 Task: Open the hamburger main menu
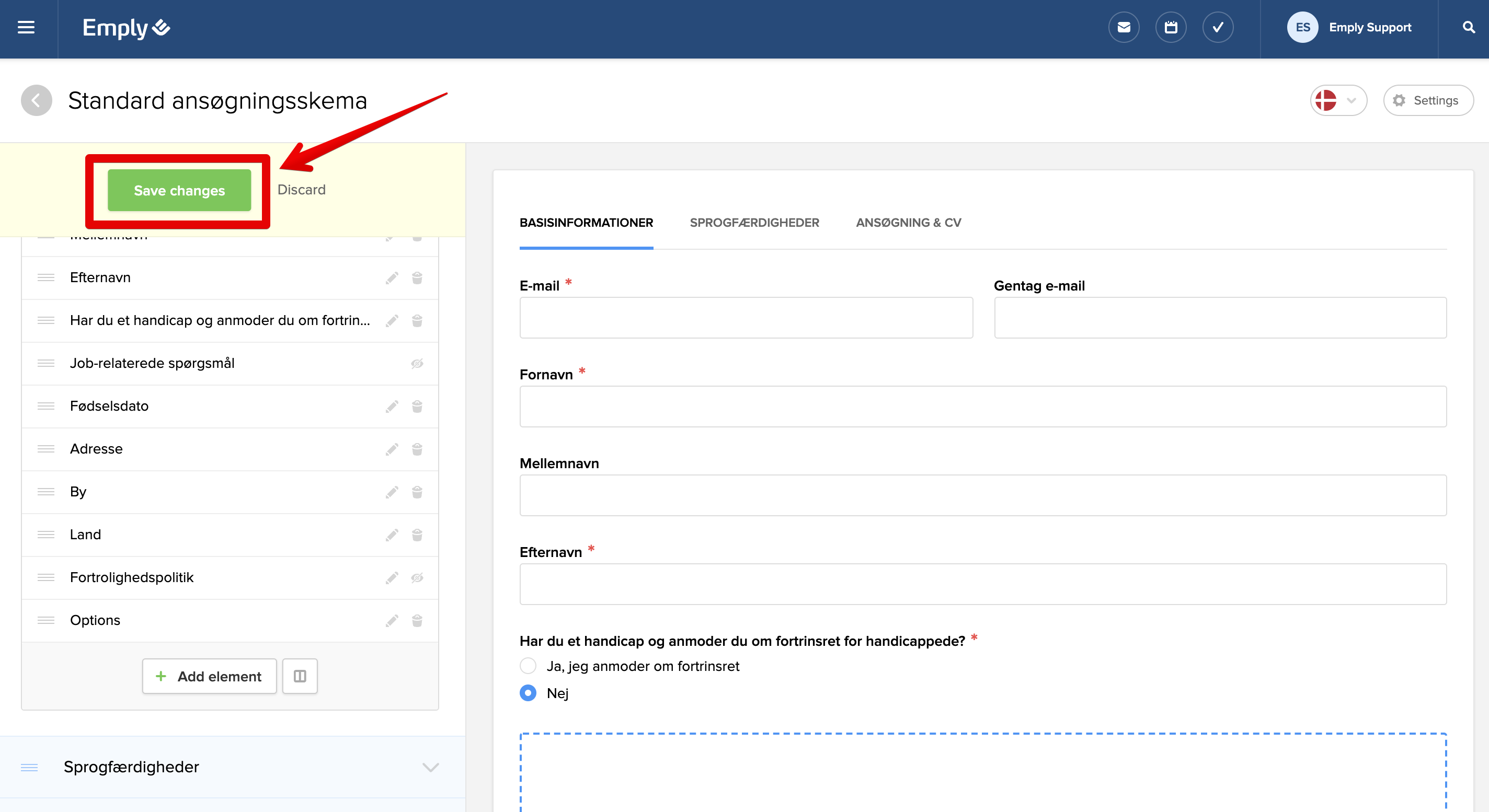coord(26,27)
